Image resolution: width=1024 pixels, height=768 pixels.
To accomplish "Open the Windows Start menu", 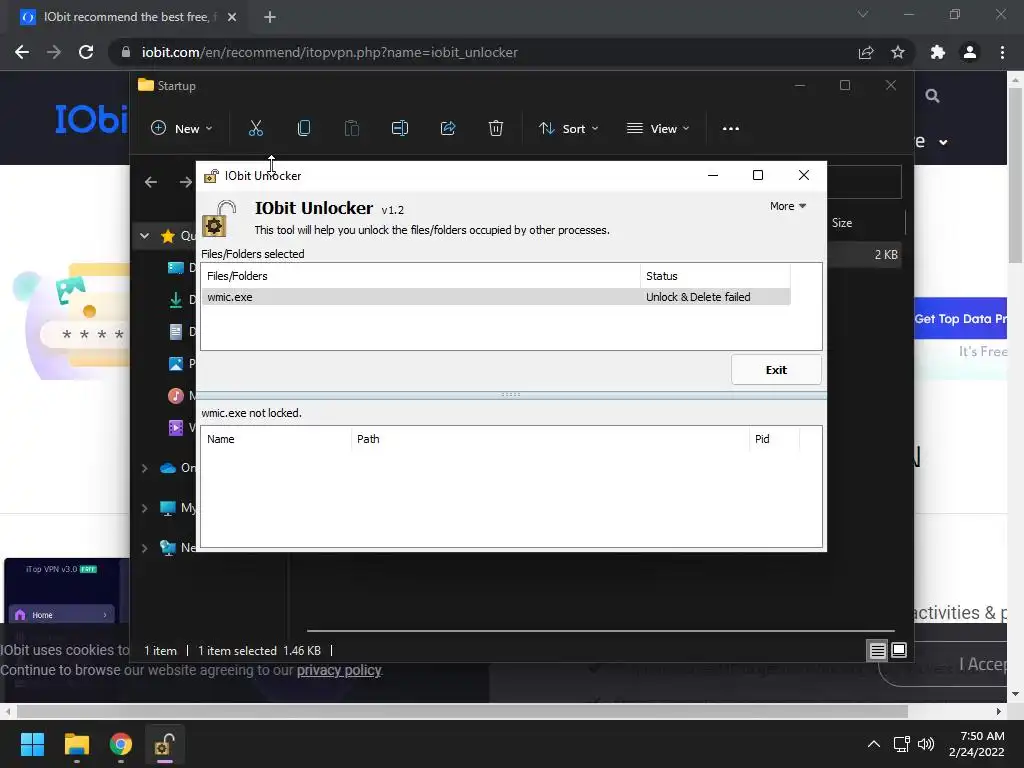I will [x=32, y=744].
